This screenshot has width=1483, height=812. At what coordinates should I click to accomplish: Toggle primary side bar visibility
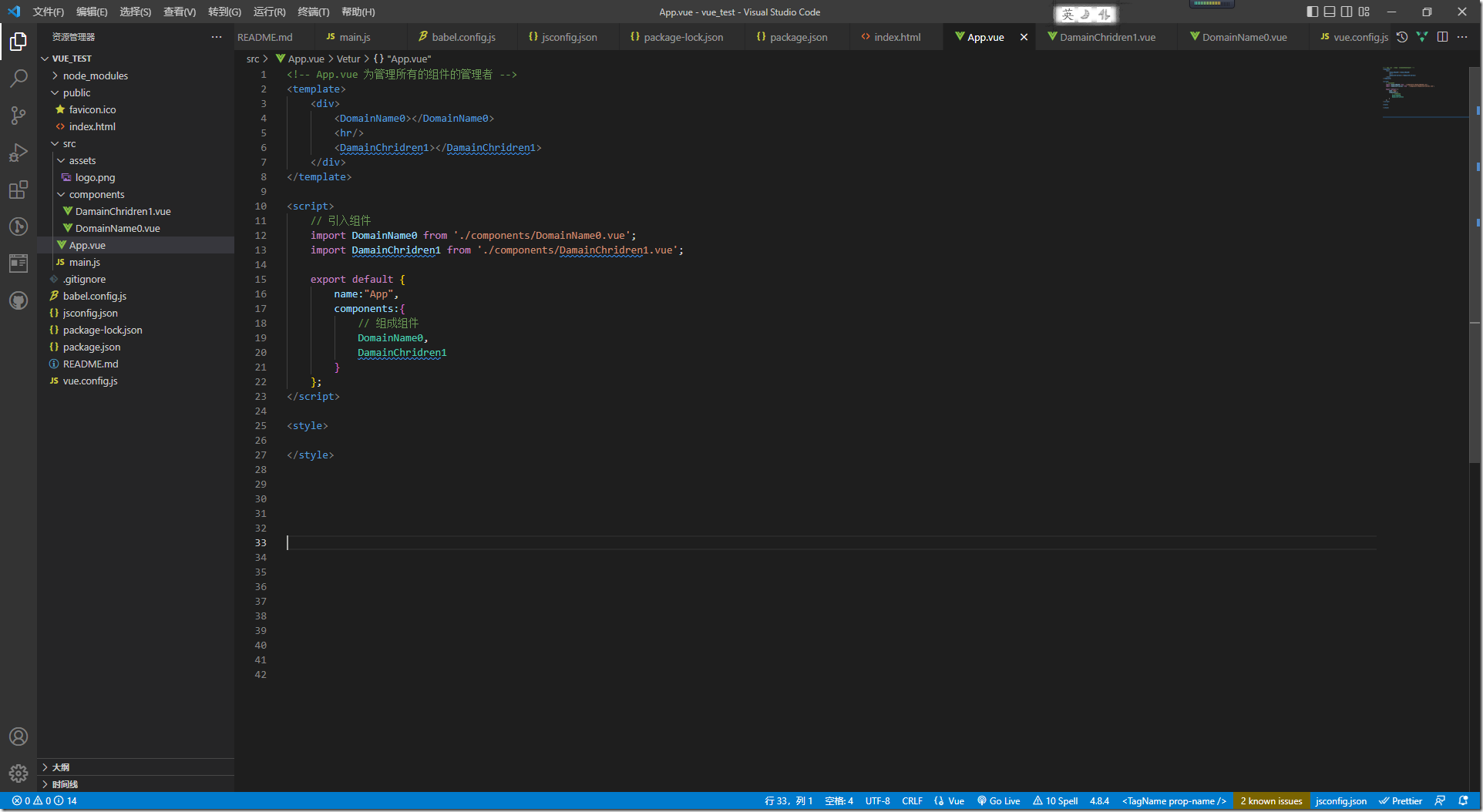tap(1313, 12)
